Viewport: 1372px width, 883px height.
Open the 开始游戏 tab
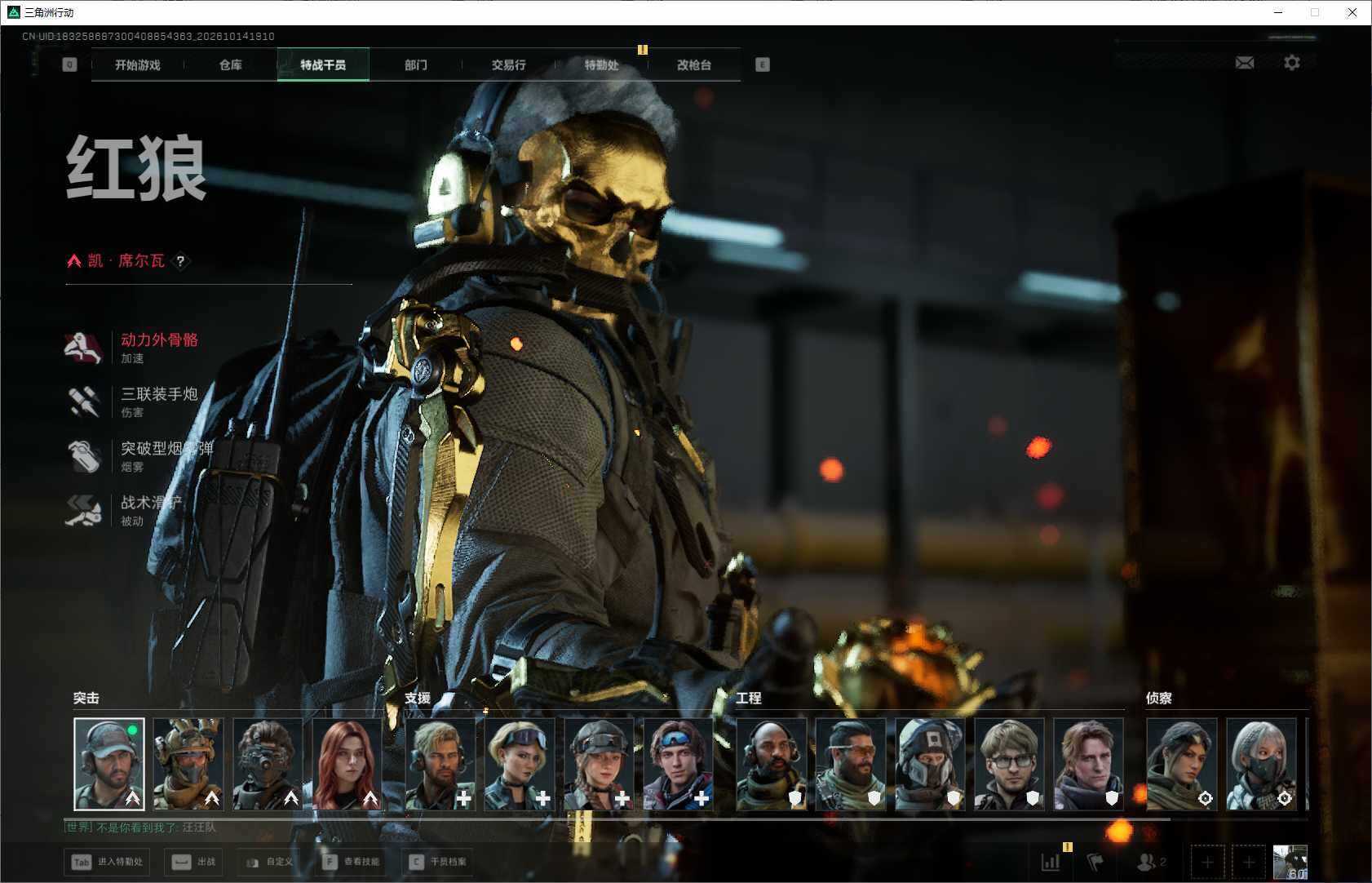pyautogui.click(x=137, y=65)
